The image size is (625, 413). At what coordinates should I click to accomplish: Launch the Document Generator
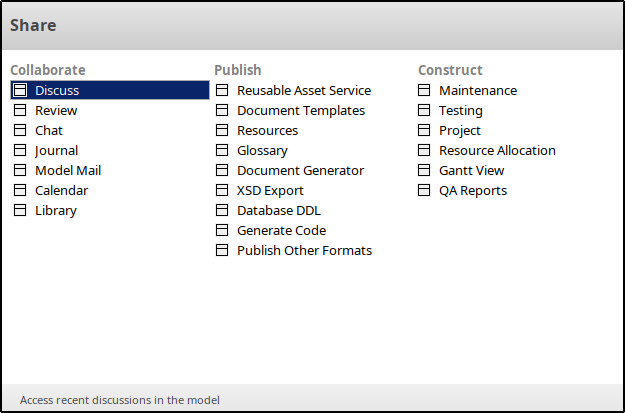(300, 170)
